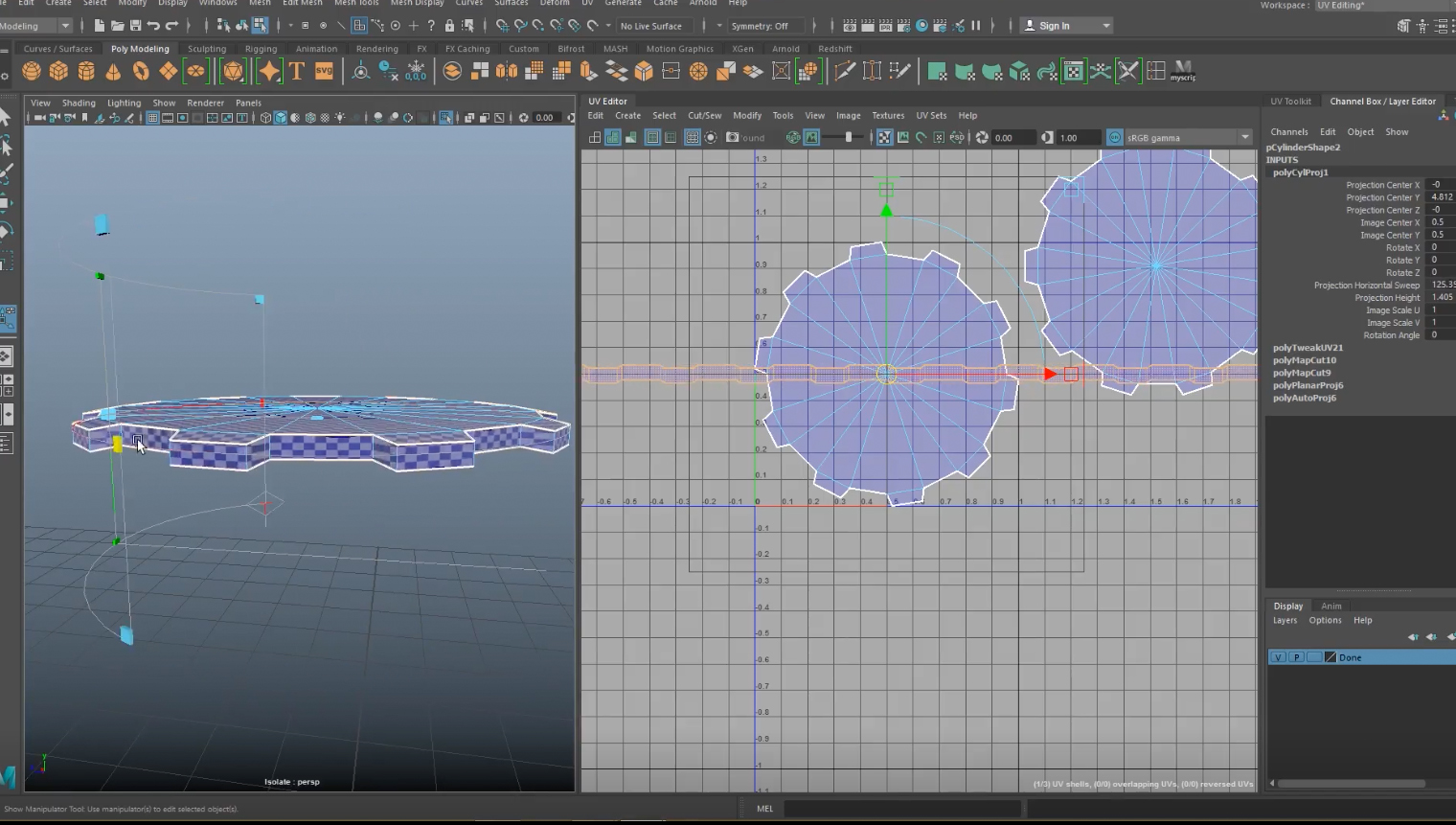Open the sRGB gamma color space dropdown
The height and width of the screenshot is (825, 1456).
click(x=1188, y=138)
